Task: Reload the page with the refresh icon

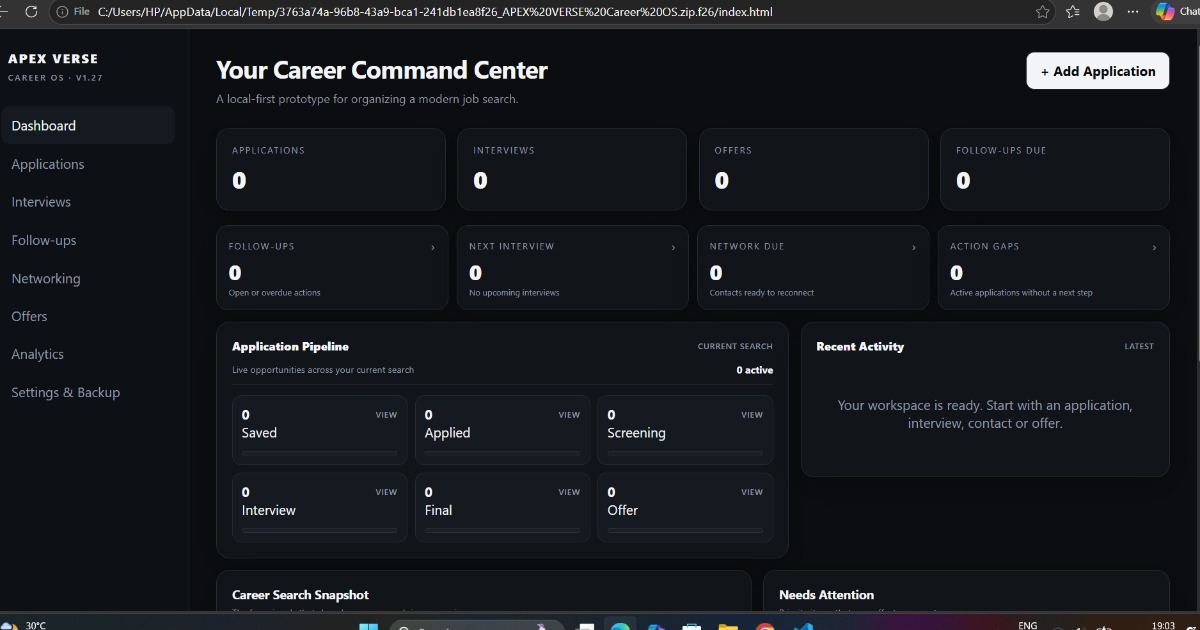Action: click(31, 12)
